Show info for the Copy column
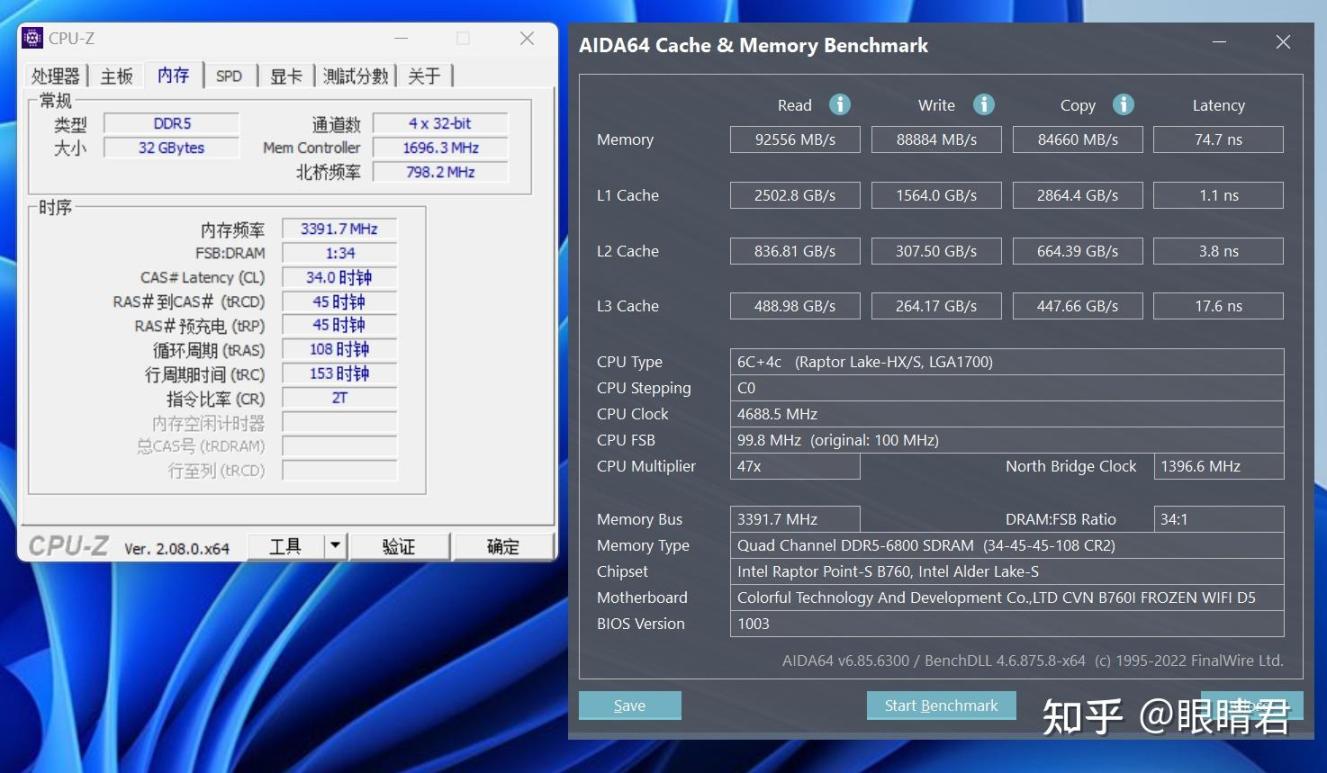The image size is (1327, 773). 1124,105
